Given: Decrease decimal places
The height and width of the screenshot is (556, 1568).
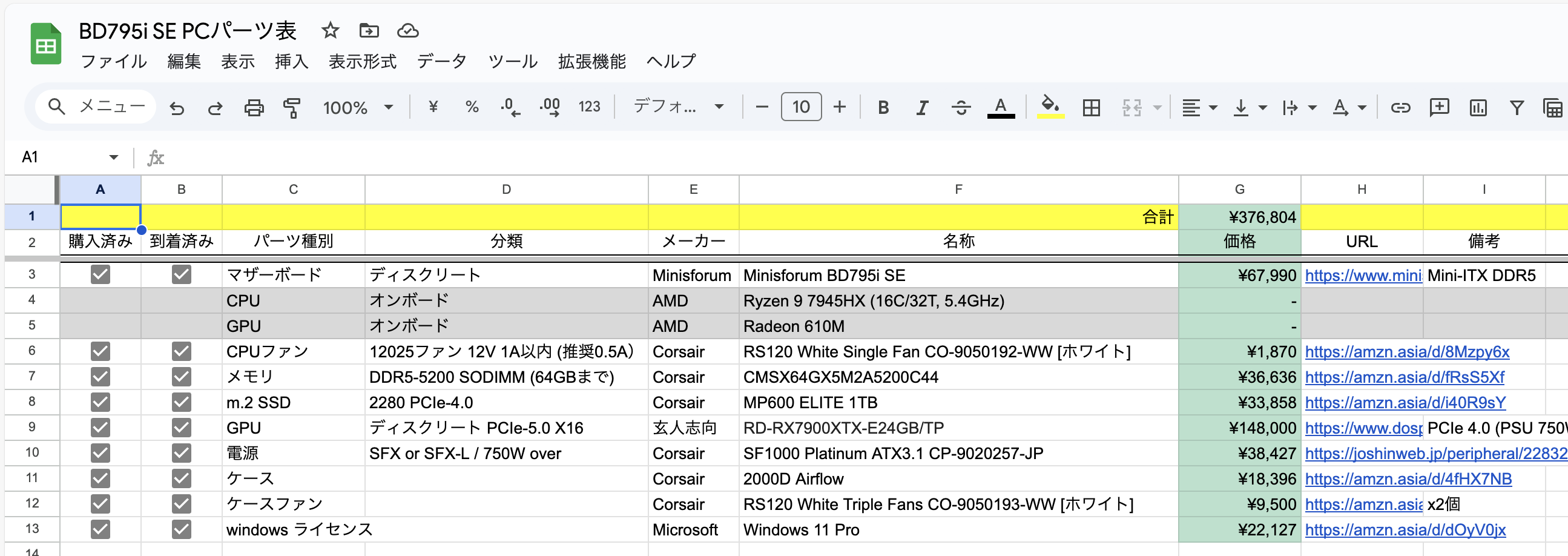Looking at the screenshot, I should tap(510, 107).
